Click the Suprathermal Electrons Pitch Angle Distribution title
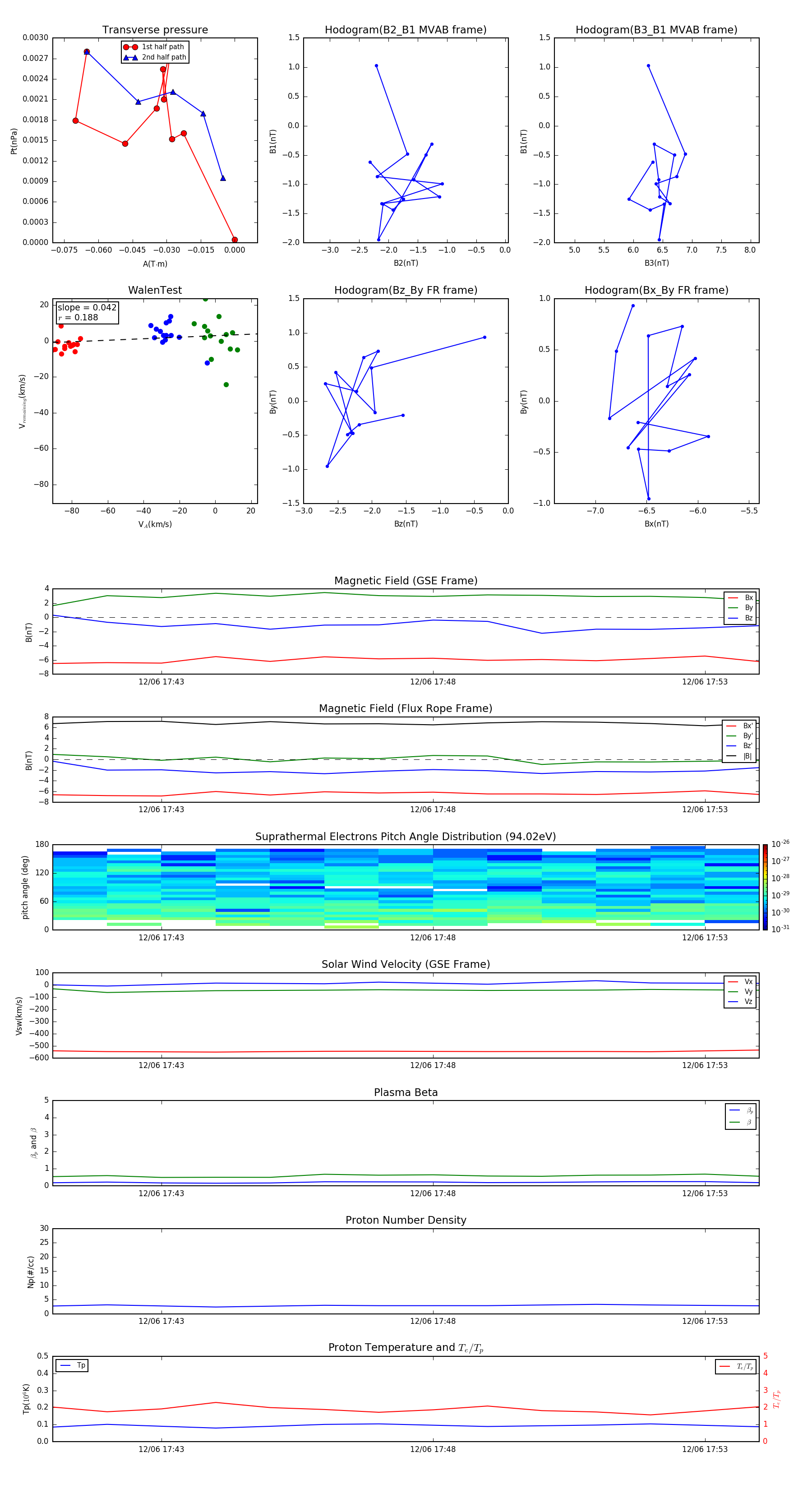812x1489 pixels. tap(406, 837)
